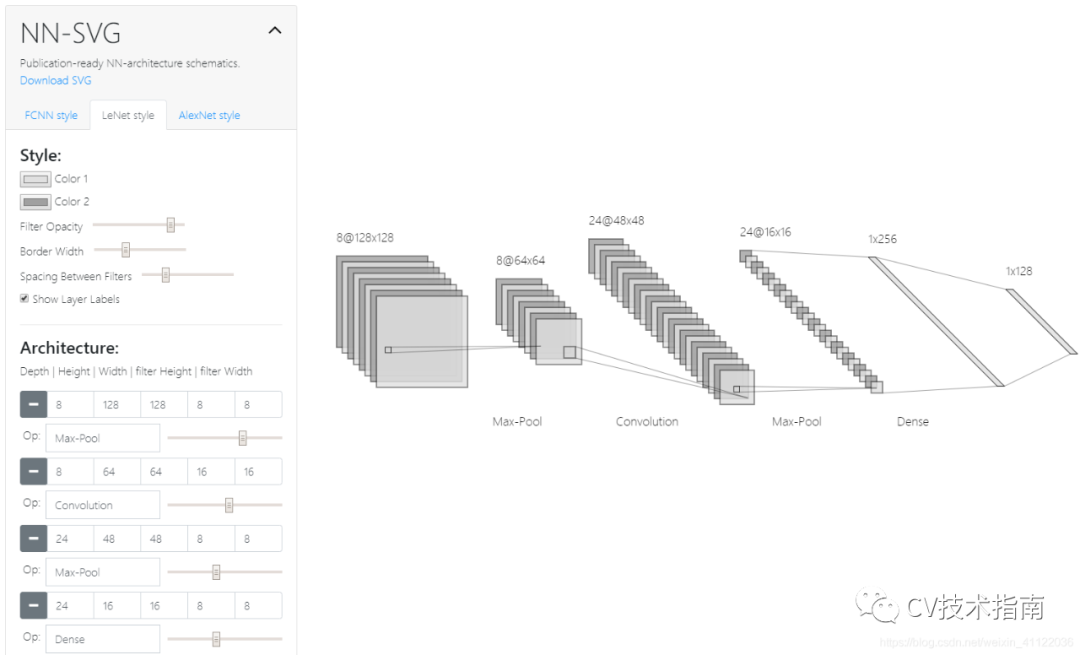Remove the 8x64x64 layer with minus button
Viewport: 1080px width, 655px height.
(x=33, y=471)
